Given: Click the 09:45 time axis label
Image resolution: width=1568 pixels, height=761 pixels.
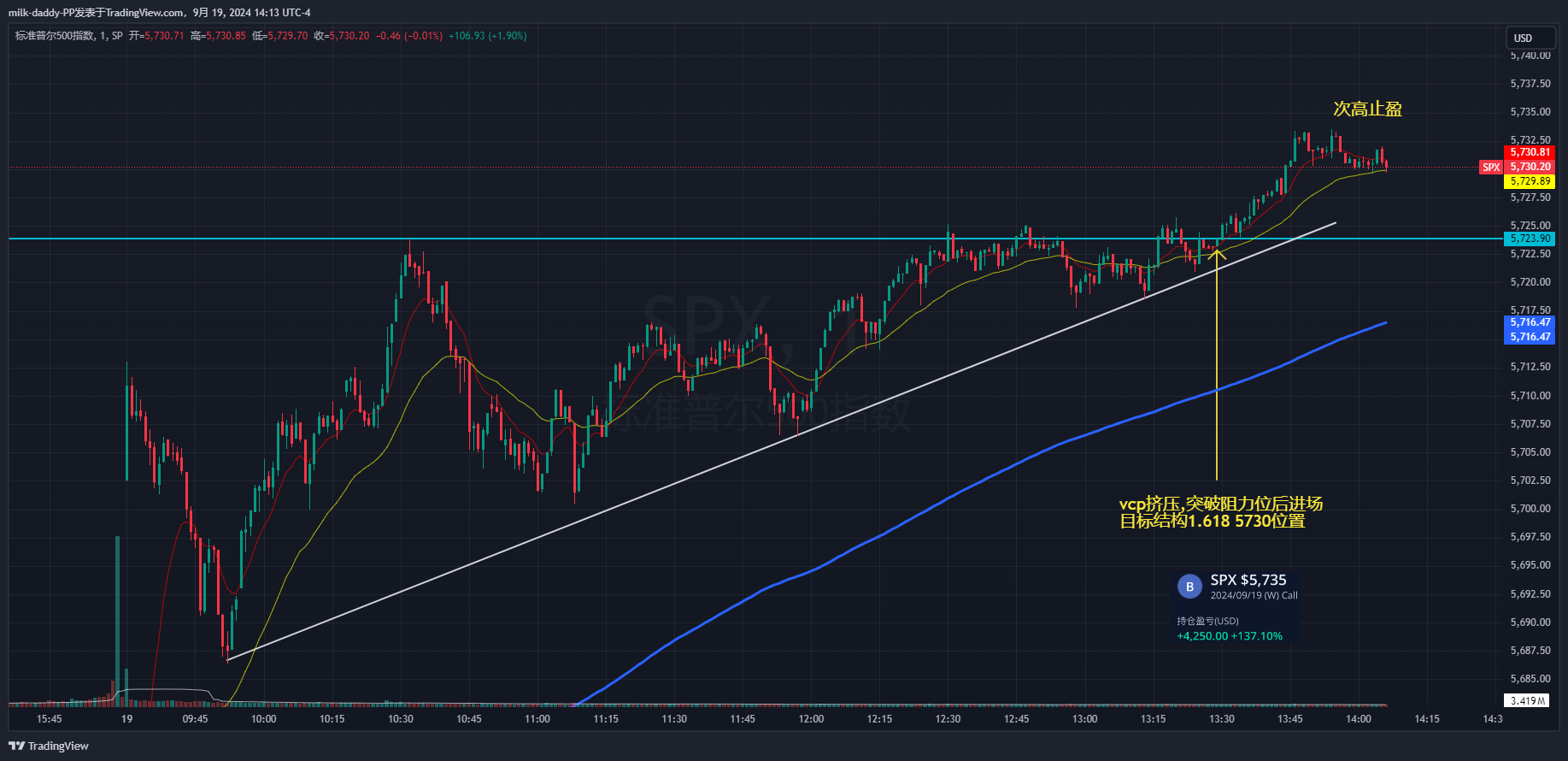Looking at the screenshot, I should (x=195, y=719).
